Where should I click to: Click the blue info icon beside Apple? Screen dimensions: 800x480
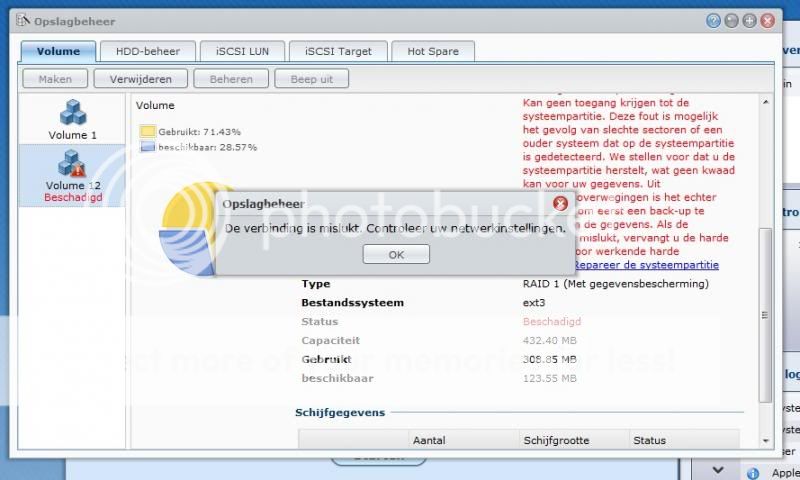[x=752, y=472]
